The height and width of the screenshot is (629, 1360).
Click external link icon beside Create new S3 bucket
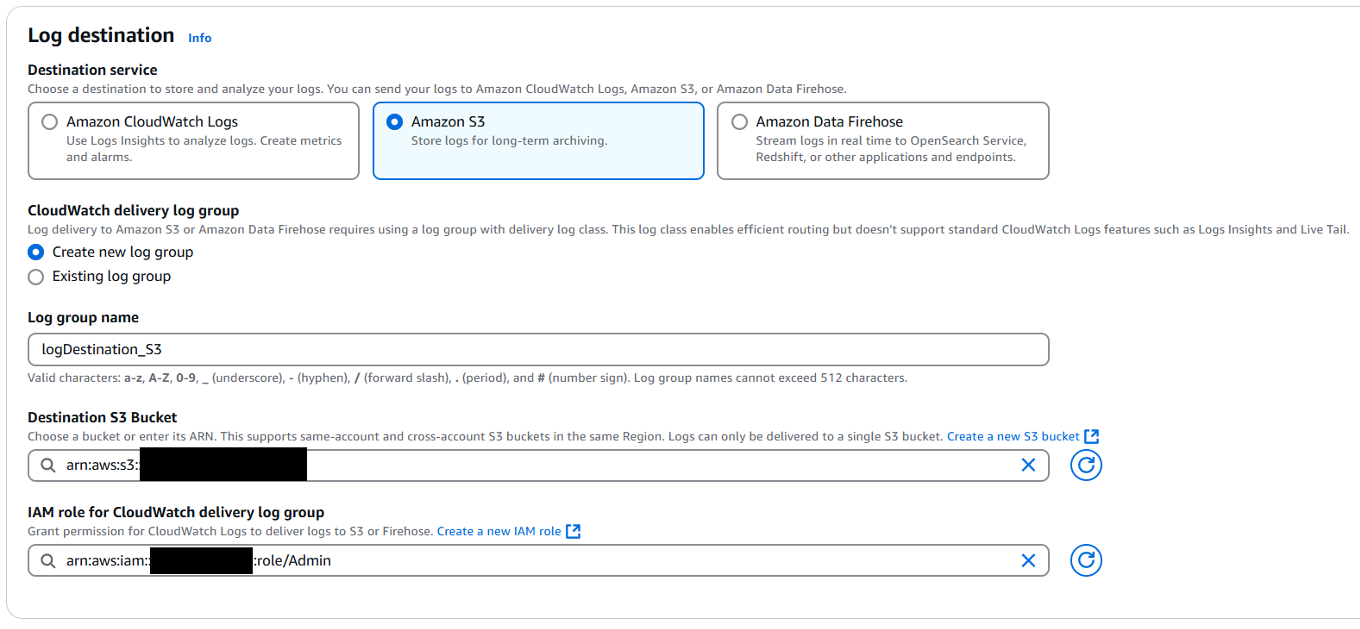[x=1092, y=436]
